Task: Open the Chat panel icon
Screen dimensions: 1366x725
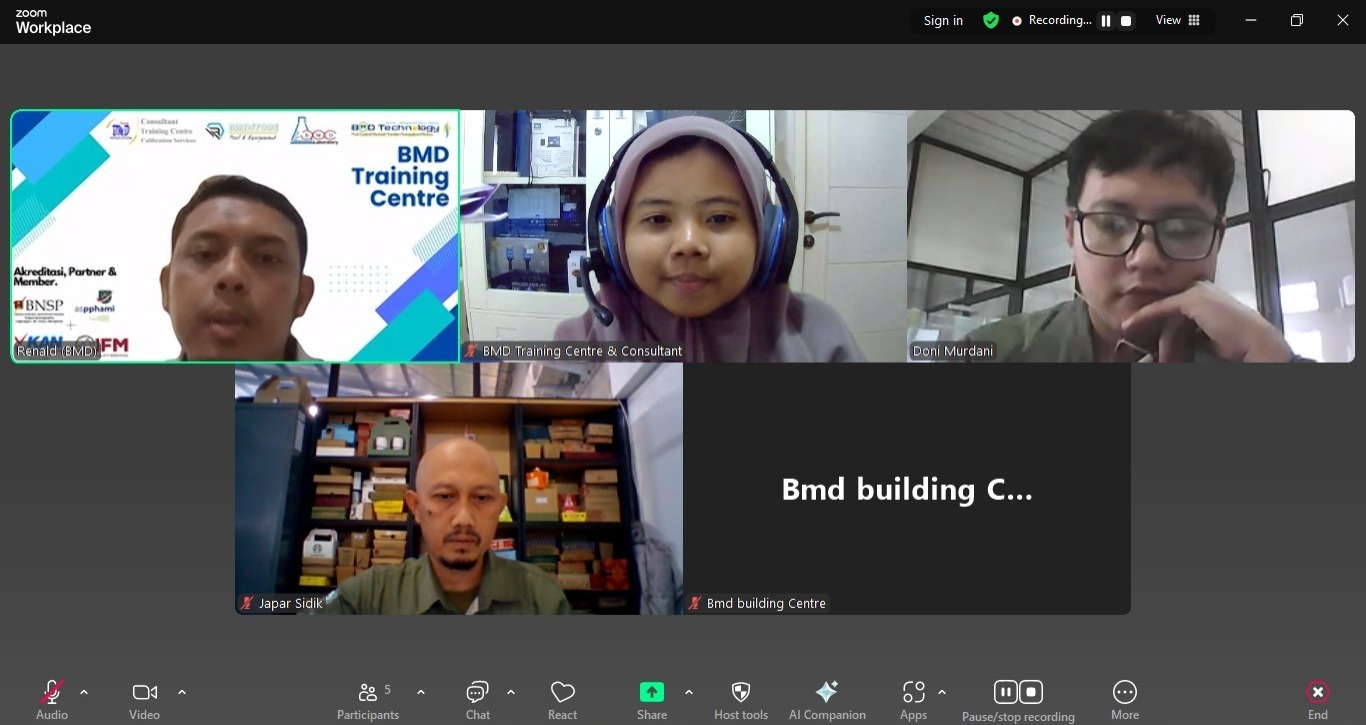Action: (x=477, y=692)
